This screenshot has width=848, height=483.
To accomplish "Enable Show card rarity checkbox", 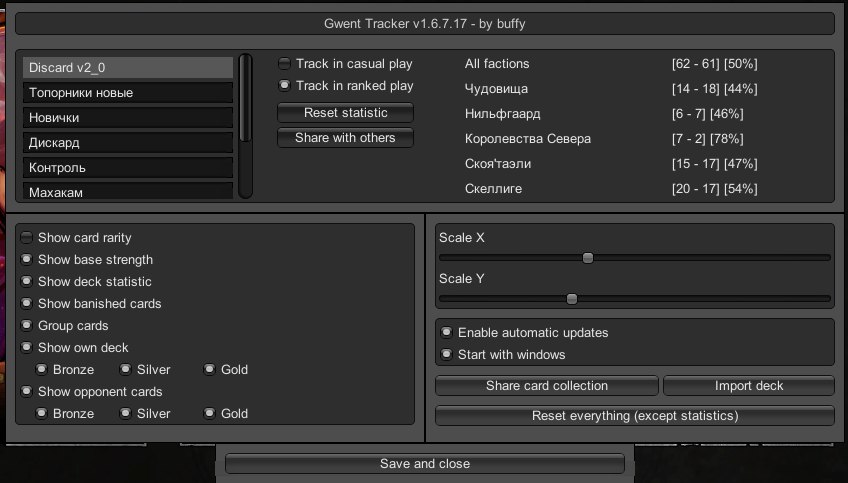I will [27, 238].
